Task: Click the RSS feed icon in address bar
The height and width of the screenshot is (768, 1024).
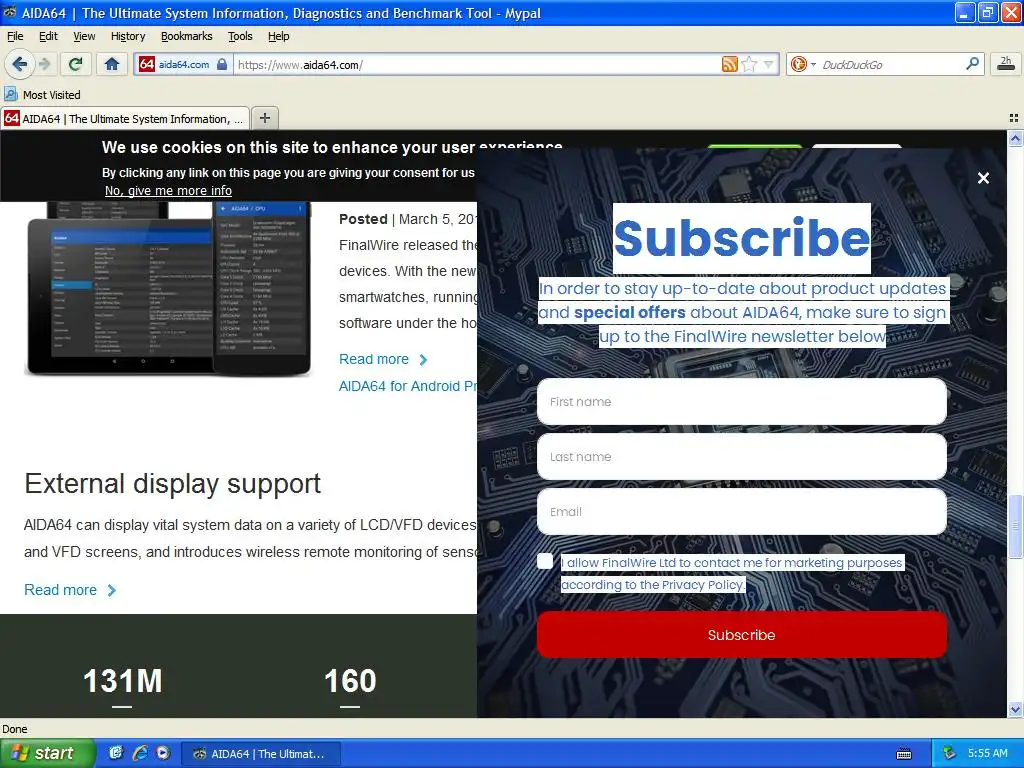Action: [x=729, y=64]
